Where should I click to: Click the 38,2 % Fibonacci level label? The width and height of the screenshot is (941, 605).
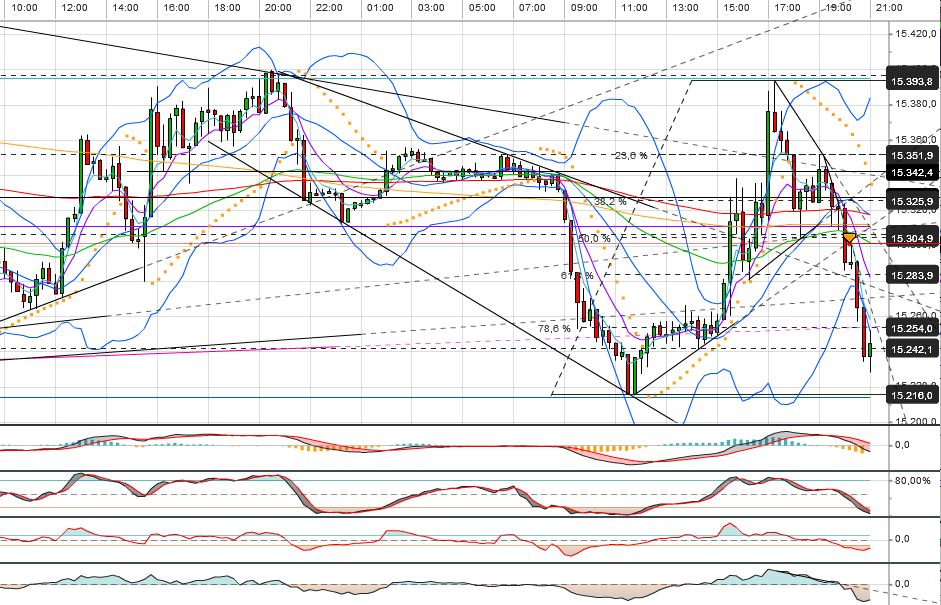(610, 202)
